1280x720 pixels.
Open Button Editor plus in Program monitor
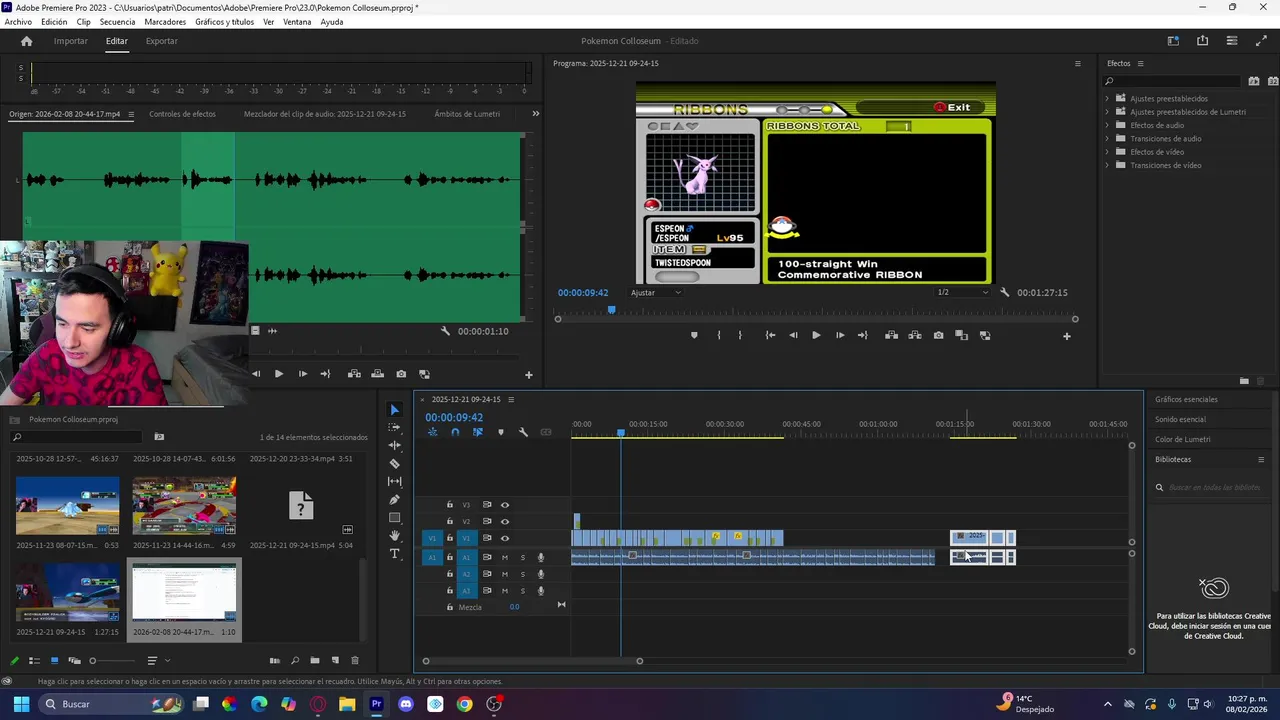[x=1066, y=336]
